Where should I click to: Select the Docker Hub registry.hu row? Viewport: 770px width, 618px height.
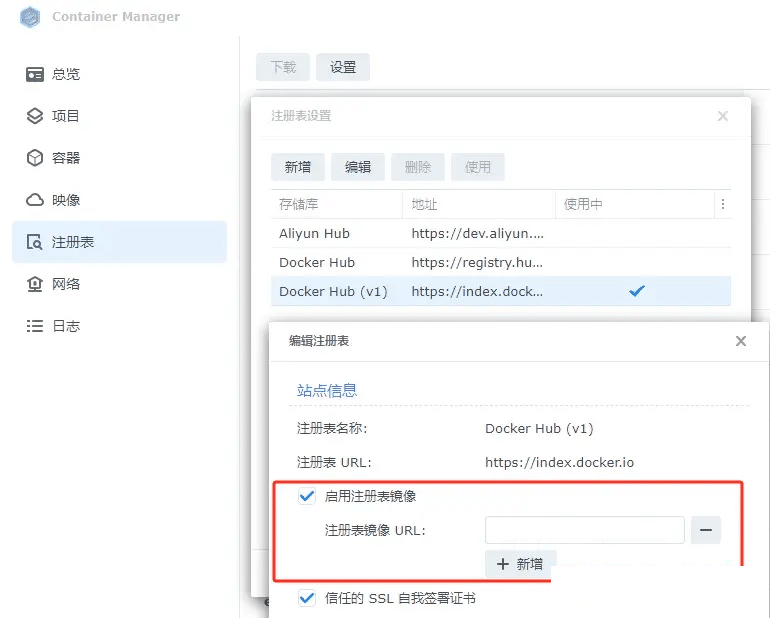[501, 262]
